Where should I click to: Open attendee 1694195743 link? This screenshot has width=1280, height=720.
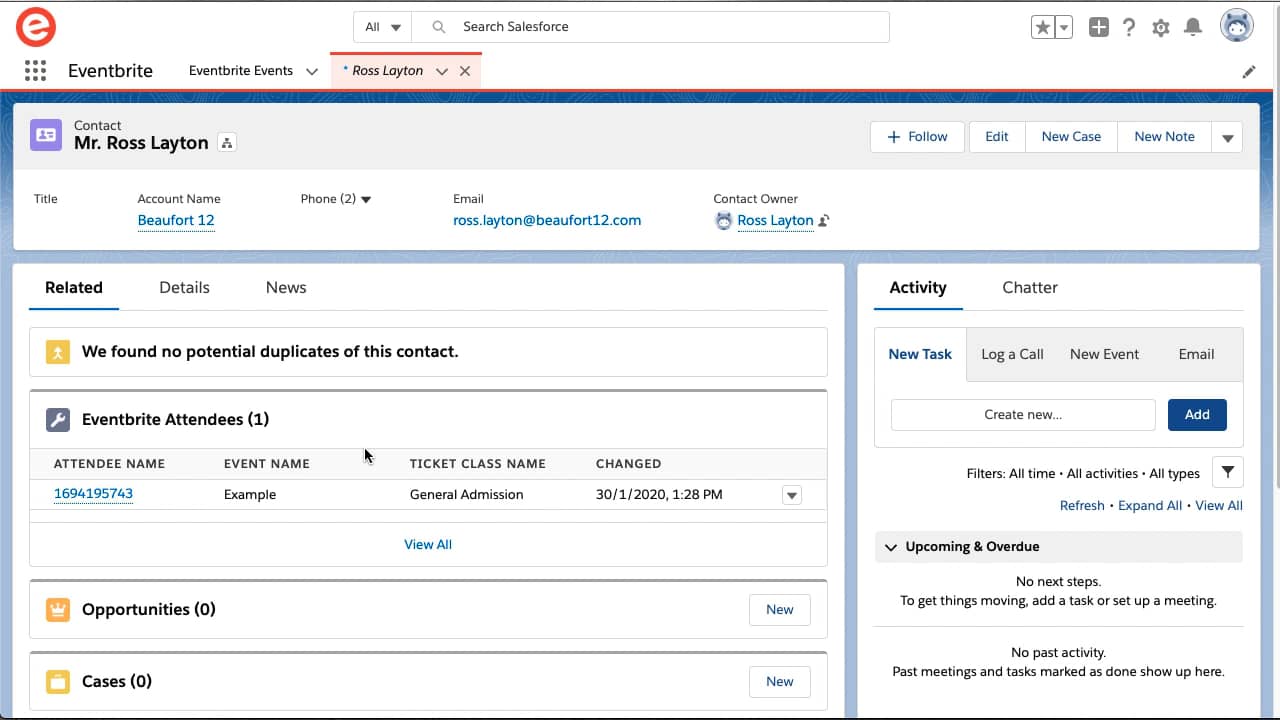pyautogui.click(x=93, y=494)
